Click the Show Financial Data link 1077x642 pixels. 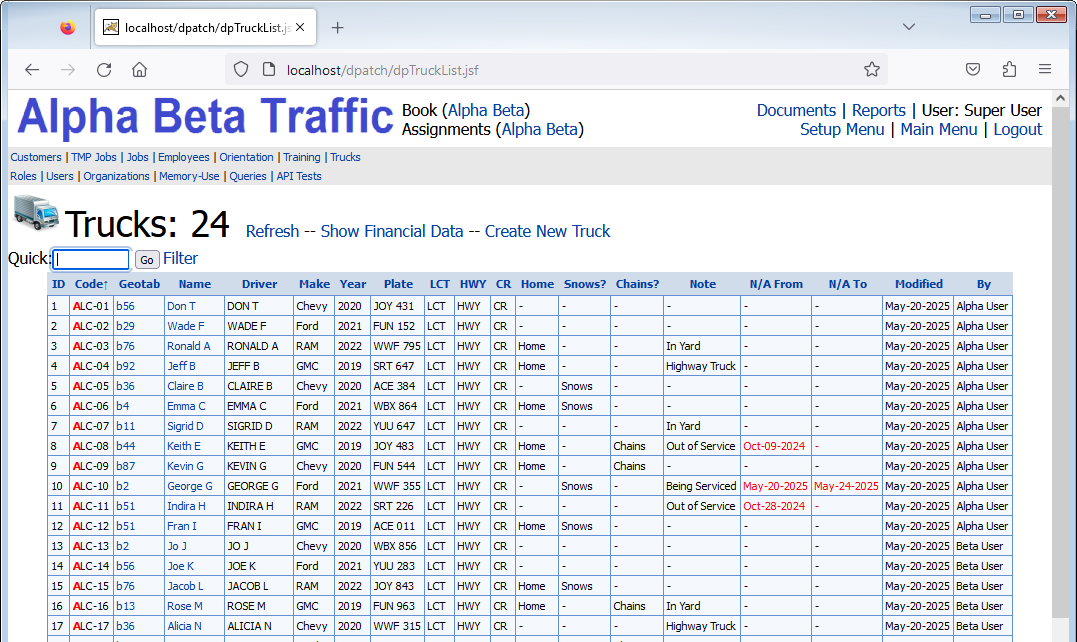point(391,231)
